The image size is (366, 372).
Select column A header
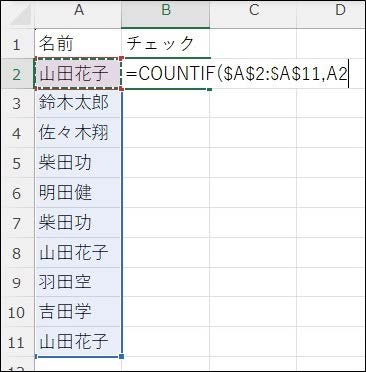tap(78, 15)
